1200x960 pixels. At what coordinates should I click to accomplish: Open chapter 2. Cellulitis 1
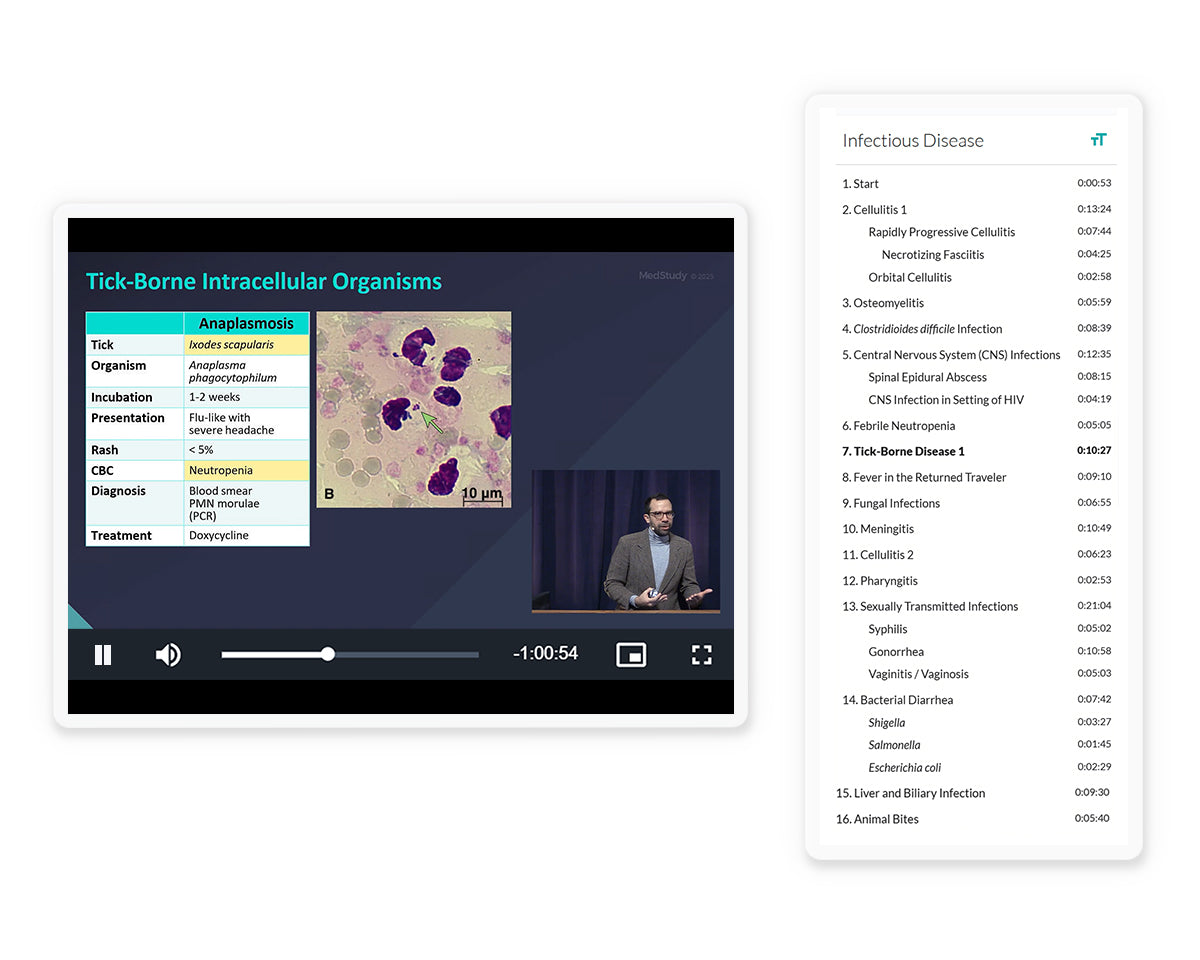tap(875, 210)
